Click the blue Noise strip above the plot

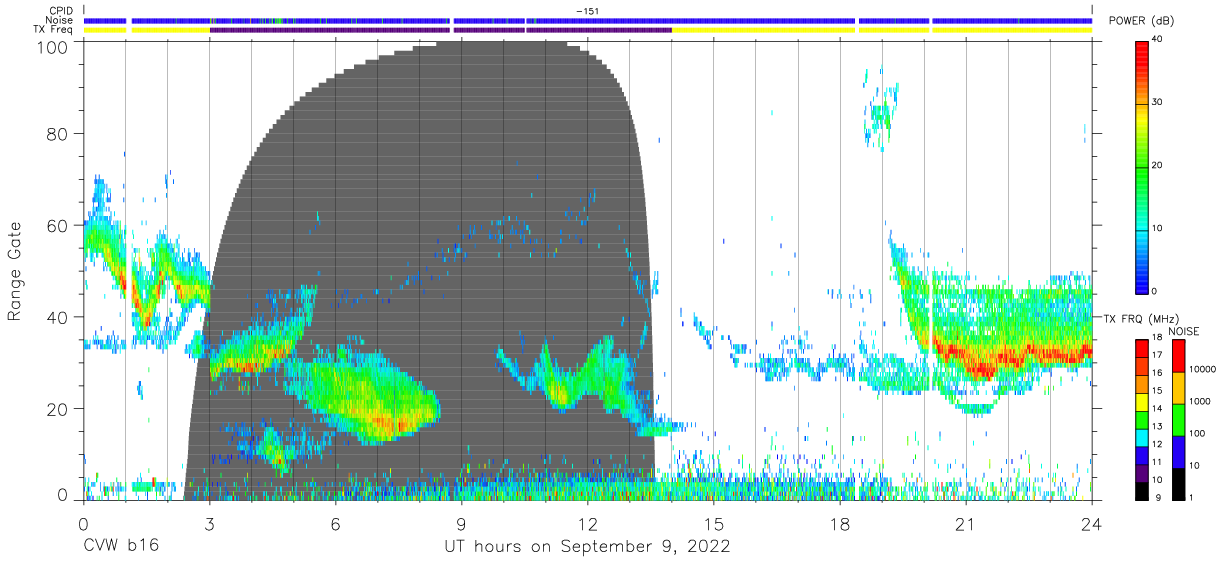(x=587, y=20)
